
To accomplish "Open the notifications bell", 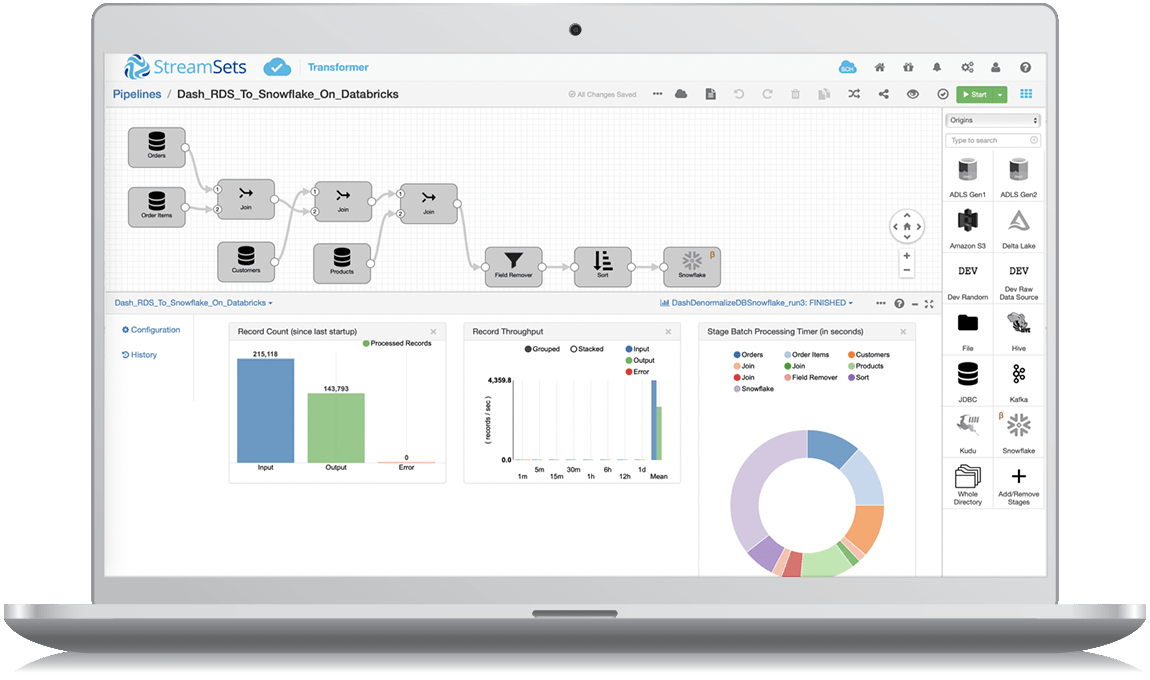I will 937,67.
